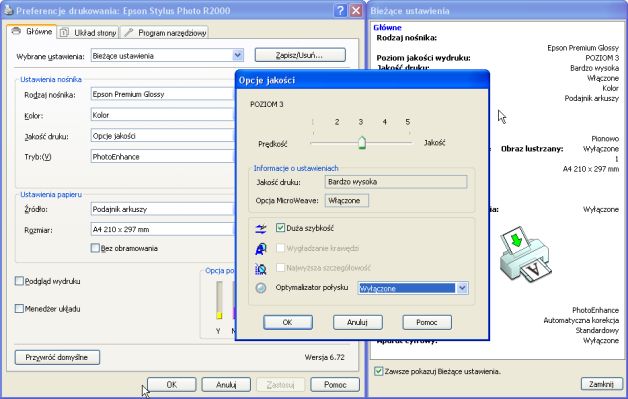Toggle the Wygładzanie krawędzi checkbox

280,248
